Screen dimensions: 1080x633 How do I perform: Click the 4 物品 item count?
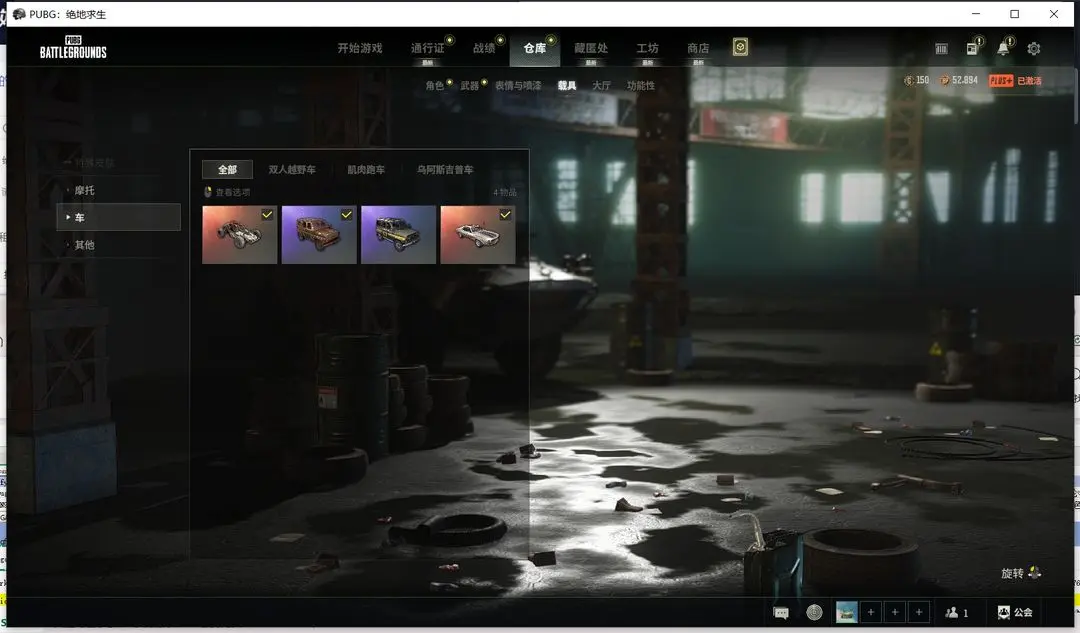point(504,192)
